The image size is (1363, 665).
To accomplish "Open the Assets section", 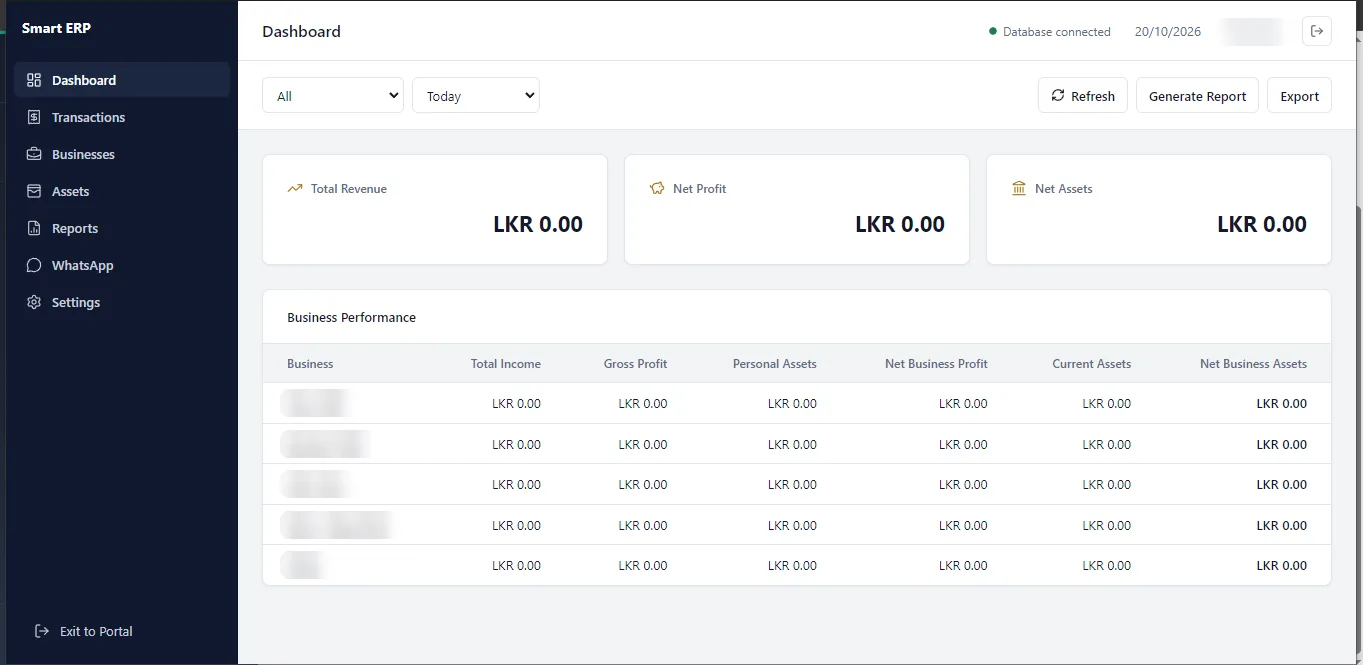I will (122, 191).
